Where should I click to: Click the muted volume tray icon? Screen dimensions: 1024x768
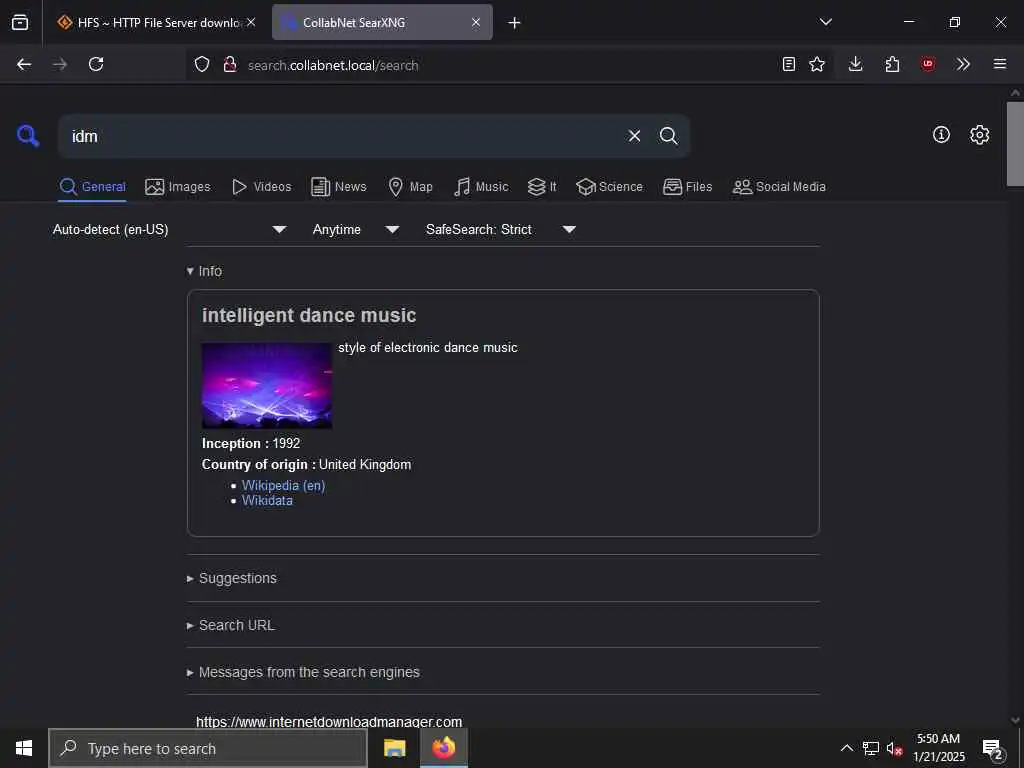[894, 748]
